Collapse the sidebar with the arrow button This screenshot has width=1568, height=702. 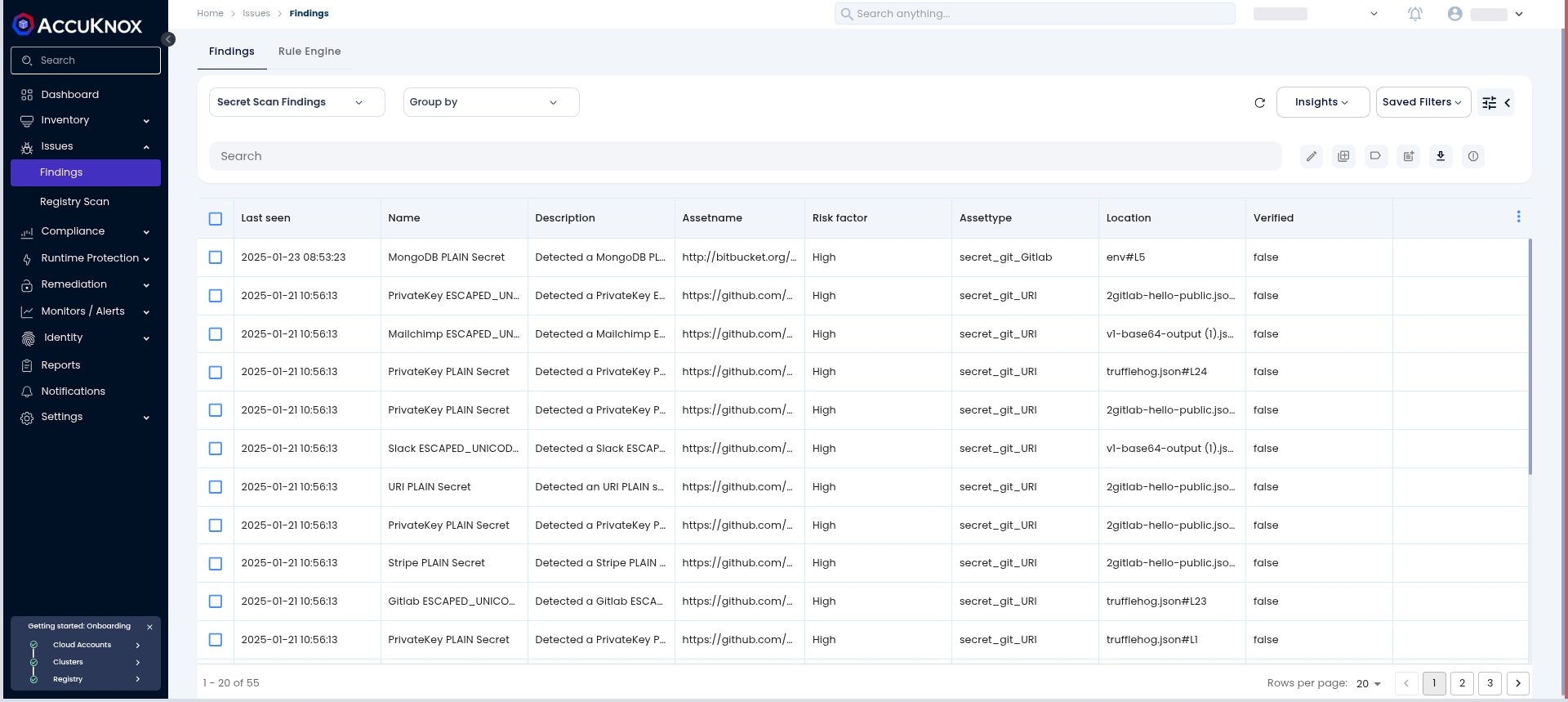click(x=168, y=39)
